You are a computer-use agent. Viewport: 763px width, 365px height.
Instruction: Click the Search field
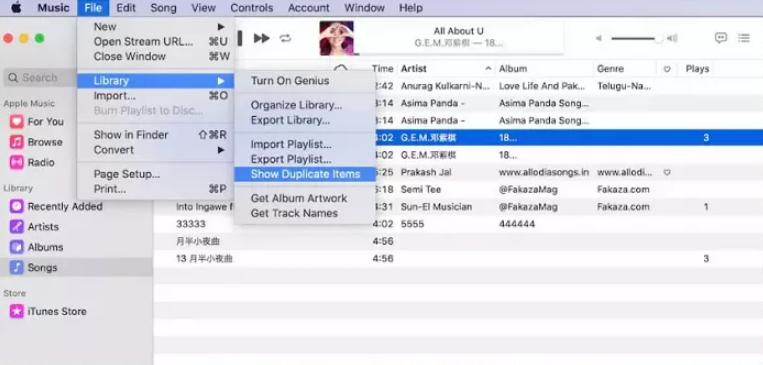[40, 77]
